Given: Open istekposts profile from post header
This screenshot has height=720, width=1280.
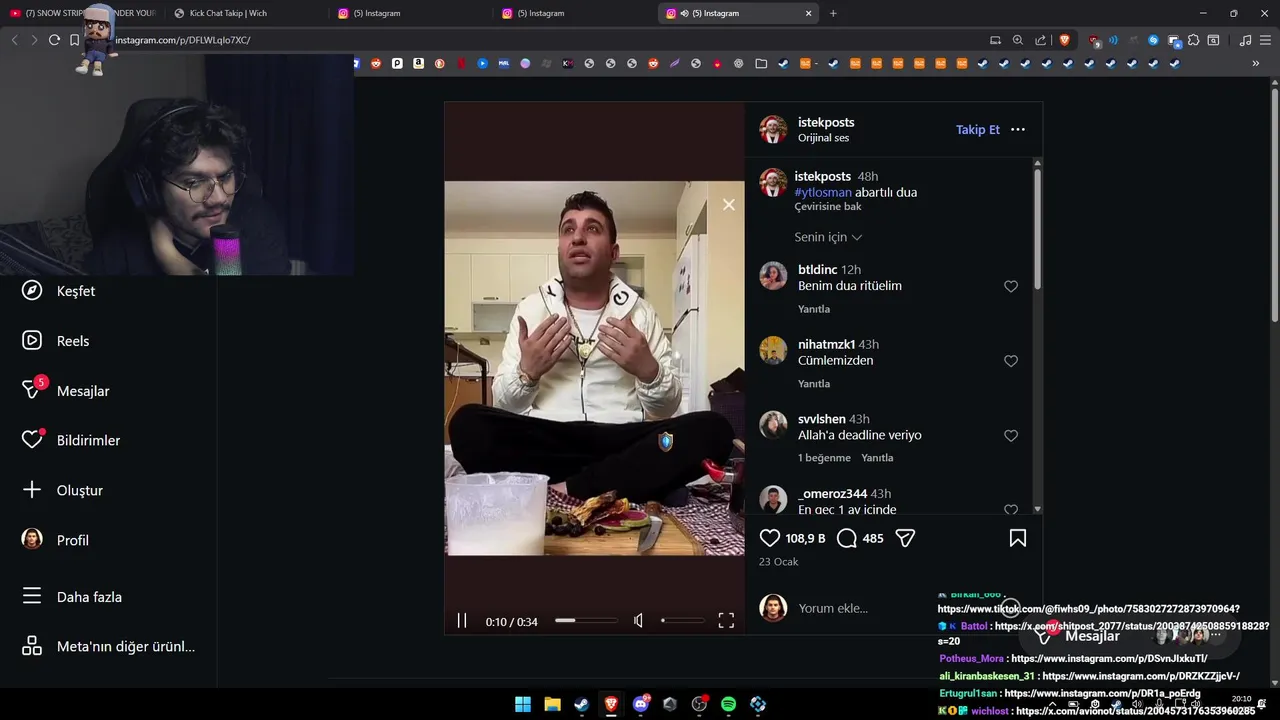Looking at the screenshot, I should click(x=826, y=122).
